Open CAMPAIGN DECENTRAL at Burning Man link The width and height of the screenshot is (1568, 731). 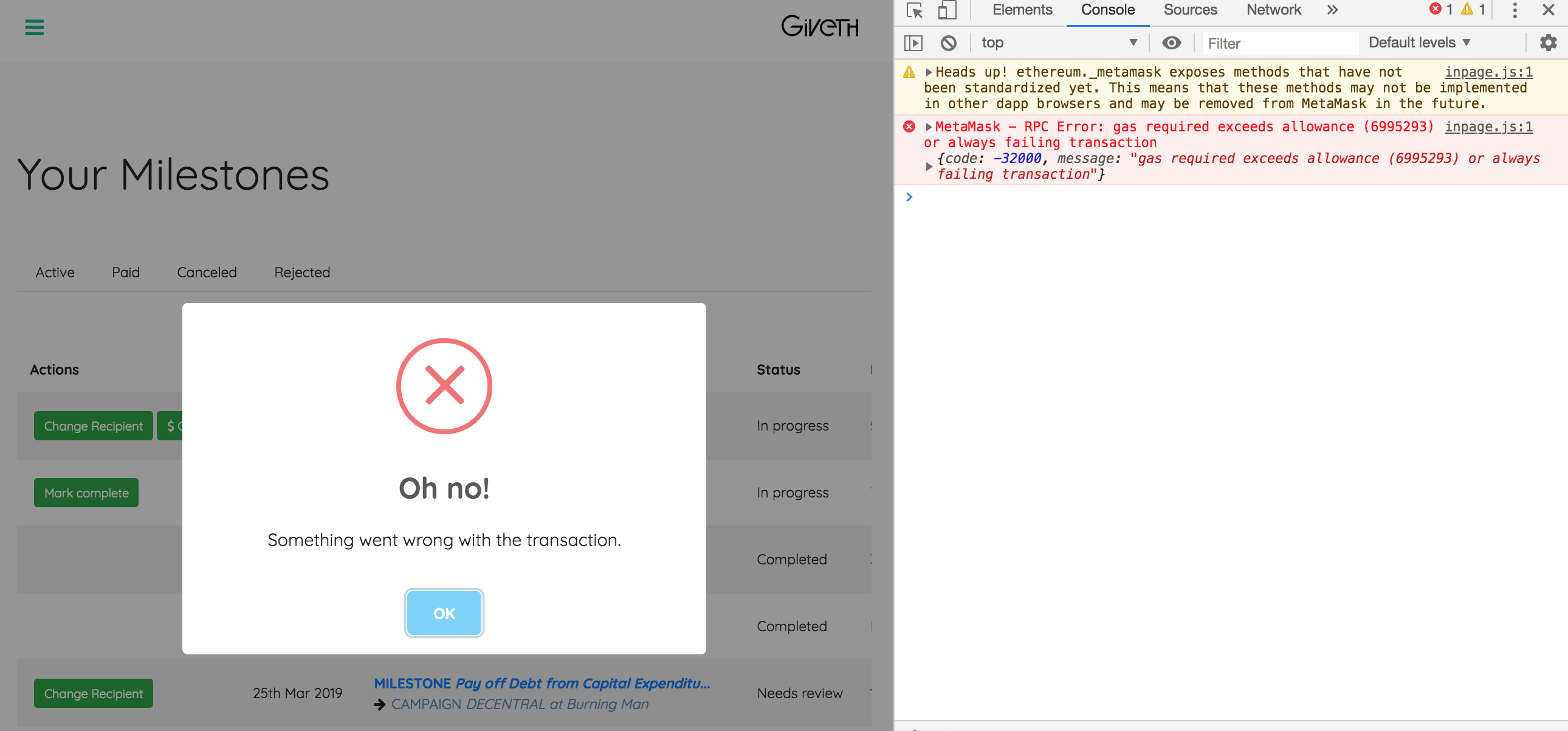[x=520, y=704]
